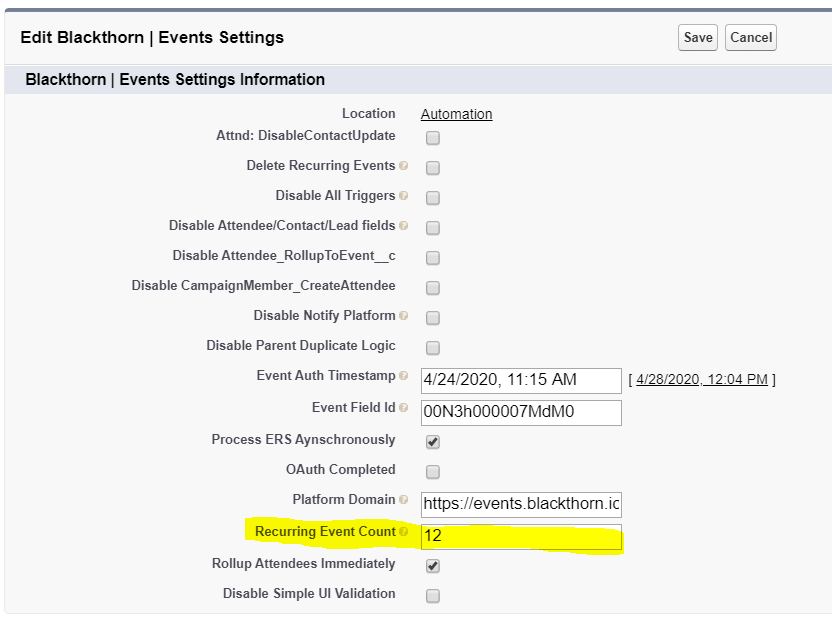Click the Events Settings Information section header
832x643 pixels.
(175, 80)
